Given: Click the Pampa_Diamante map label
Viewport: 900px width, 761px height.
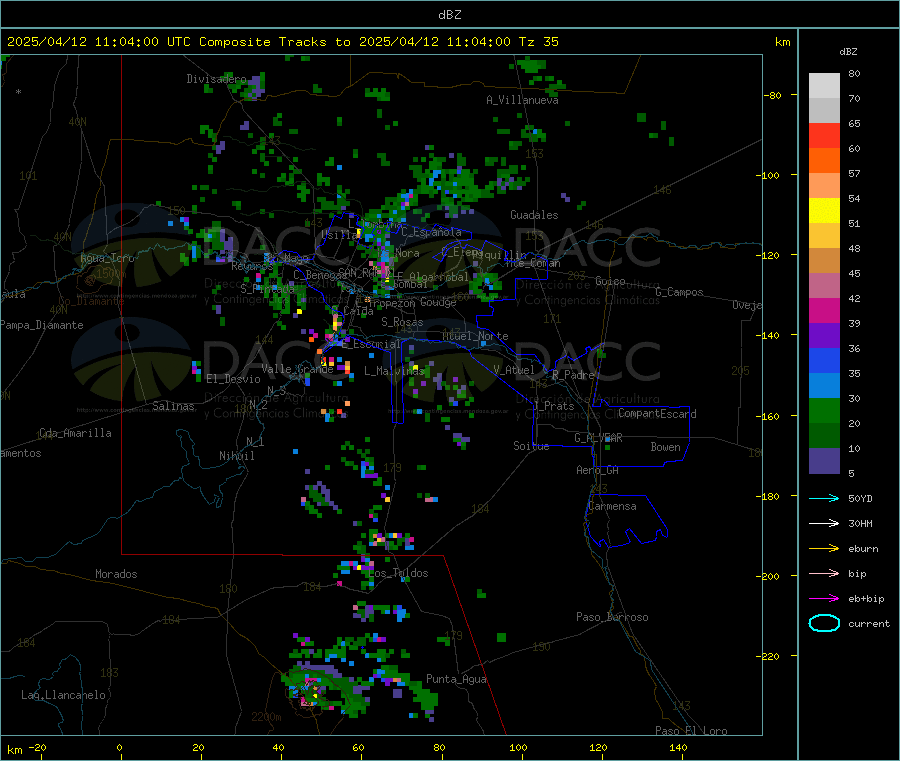Looking at the screenshot, I should (41, 325).
